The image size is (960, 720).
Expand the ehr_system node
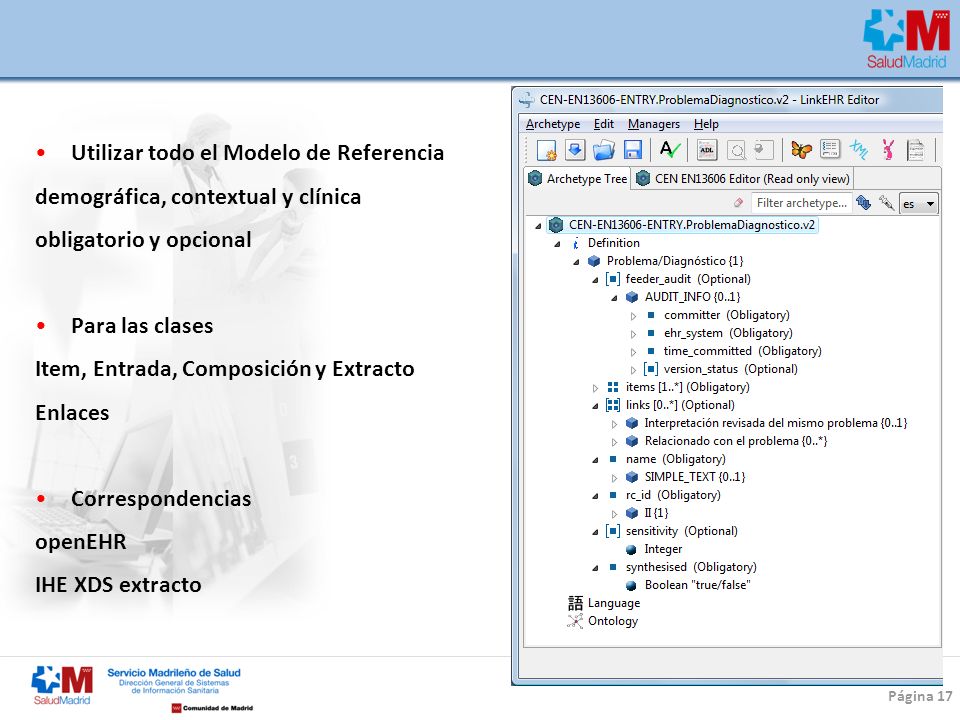(x=634, y=334)
